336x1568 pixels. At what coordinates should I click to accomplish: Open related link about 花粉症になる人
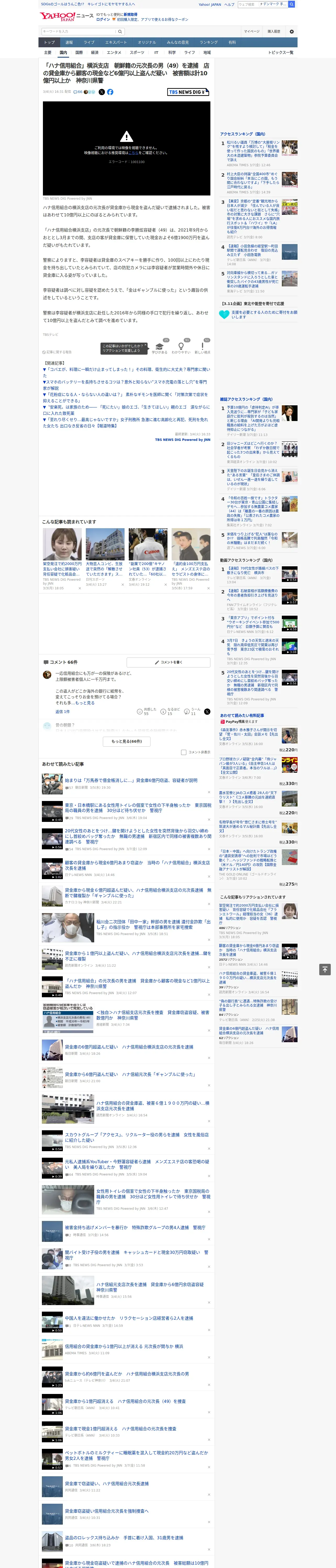[126, 397]
